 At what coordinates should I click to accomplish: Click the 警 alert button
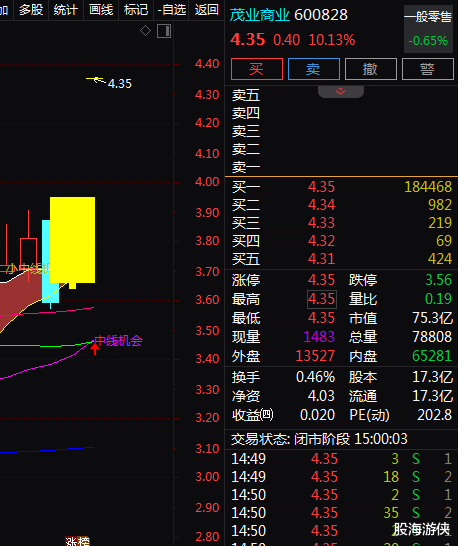pyautogui.click(x=428, y=69)
